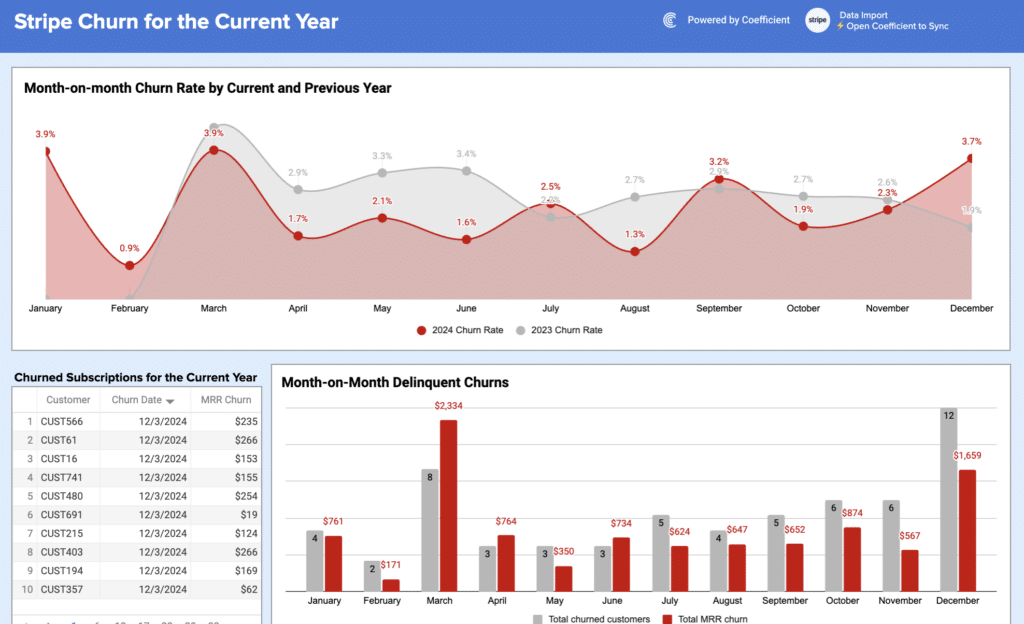
Task: Click the May 2023 3.3% gray point
Action: 382,173
